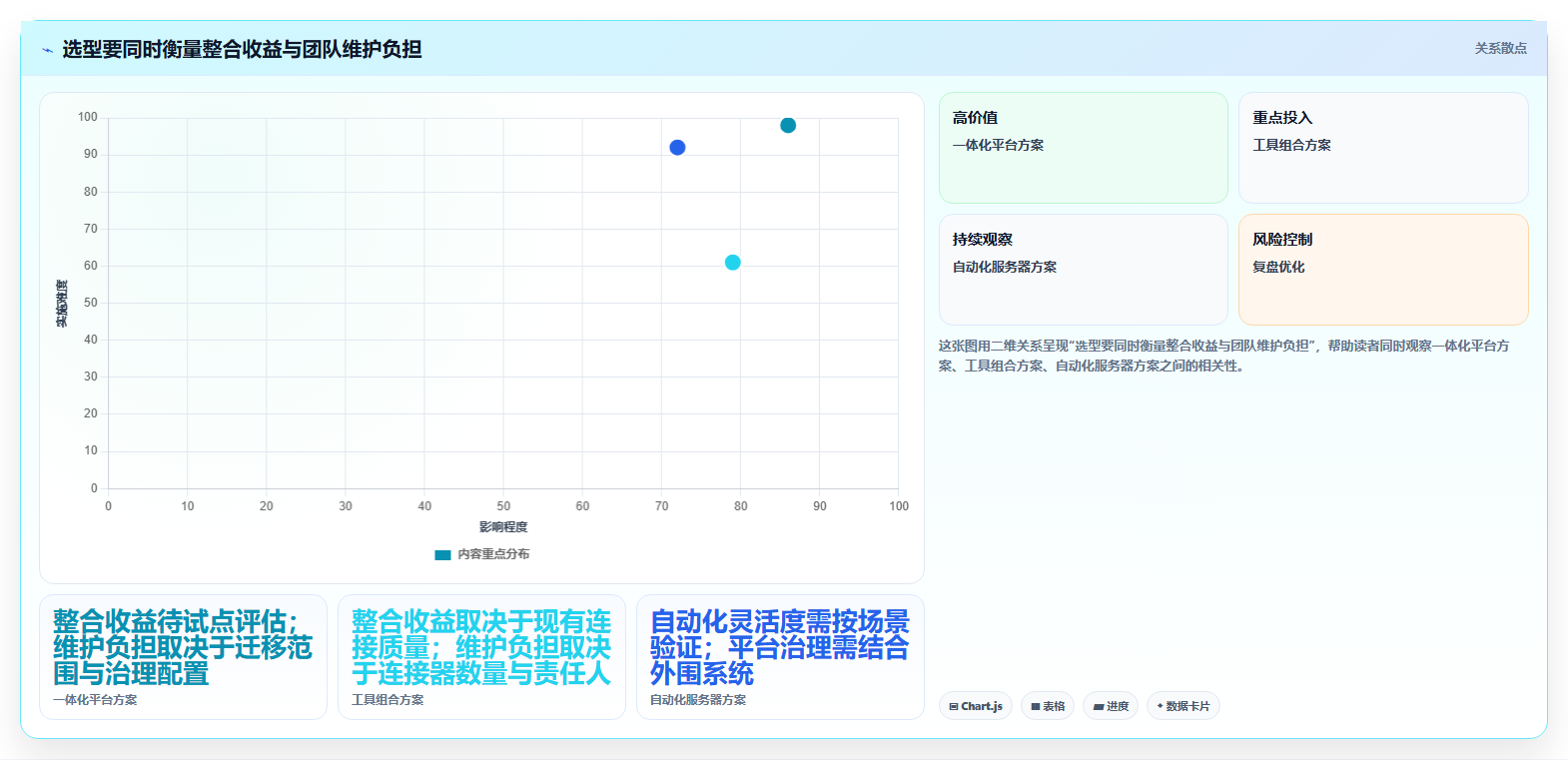Screen dimensions: 1568x760
Task: Click the 整合收益取决于现有连接质量 insight card
Action: pyautogui.click(x=481, y=657)
